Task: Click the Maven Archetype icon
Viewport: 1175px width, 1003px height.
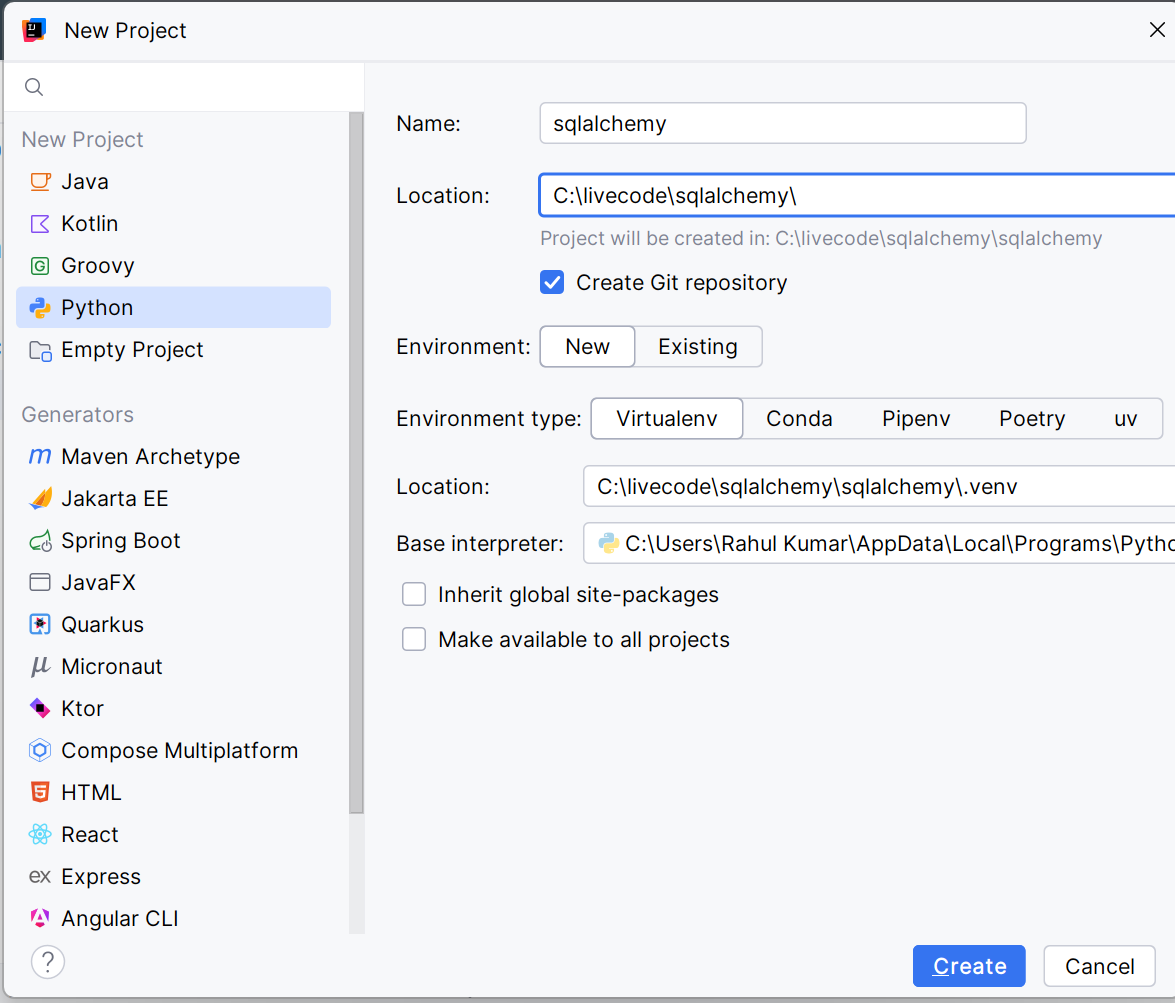Action: (x=40, y=457)
